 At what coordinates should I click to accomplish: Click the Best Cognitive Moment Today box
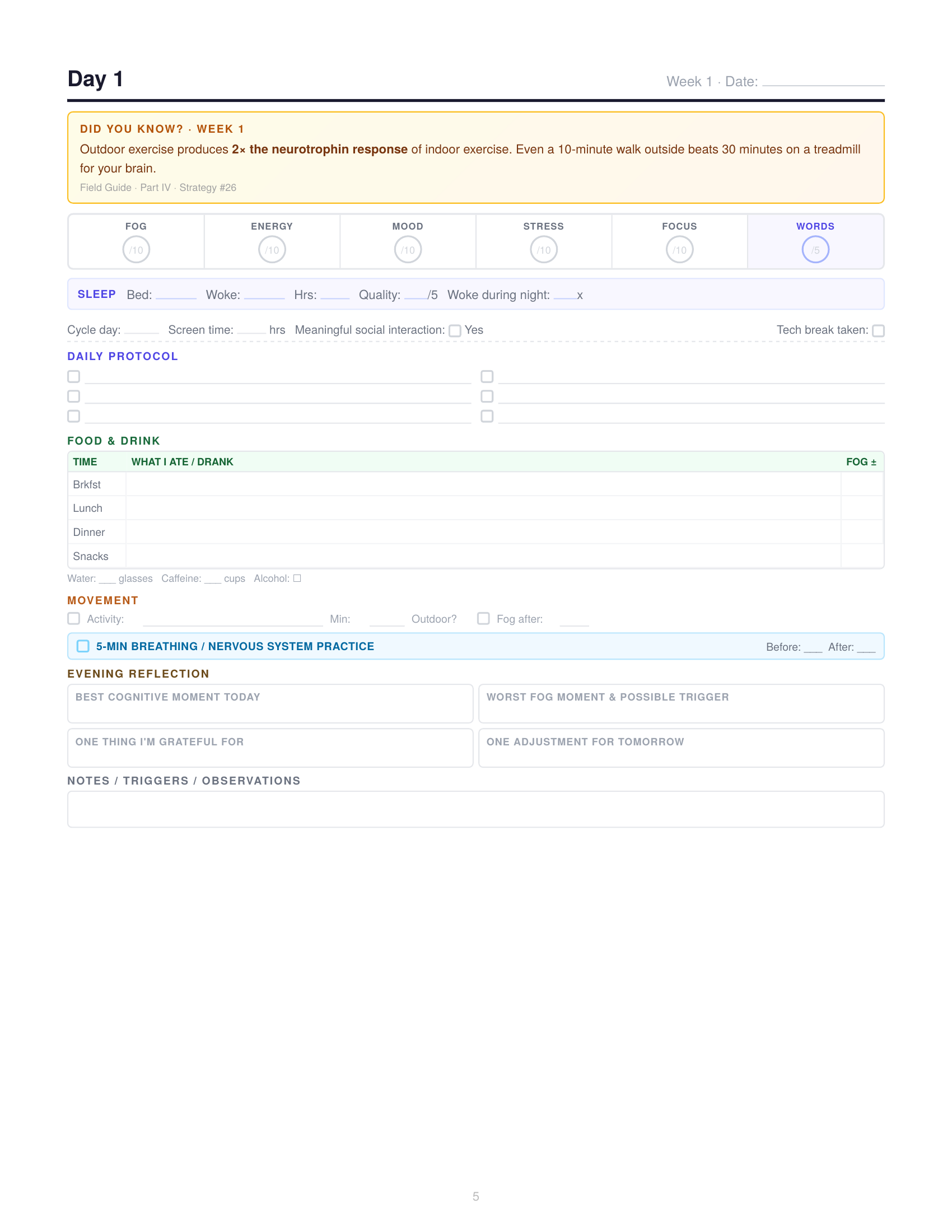[270, 704]
